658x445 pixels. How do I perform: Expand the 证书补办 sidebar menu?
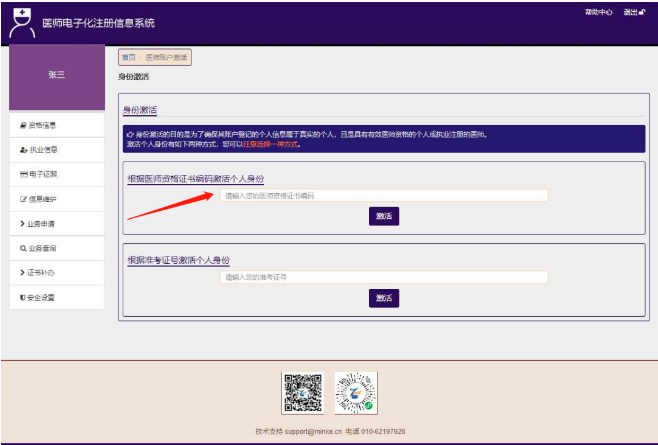point(40,272)
